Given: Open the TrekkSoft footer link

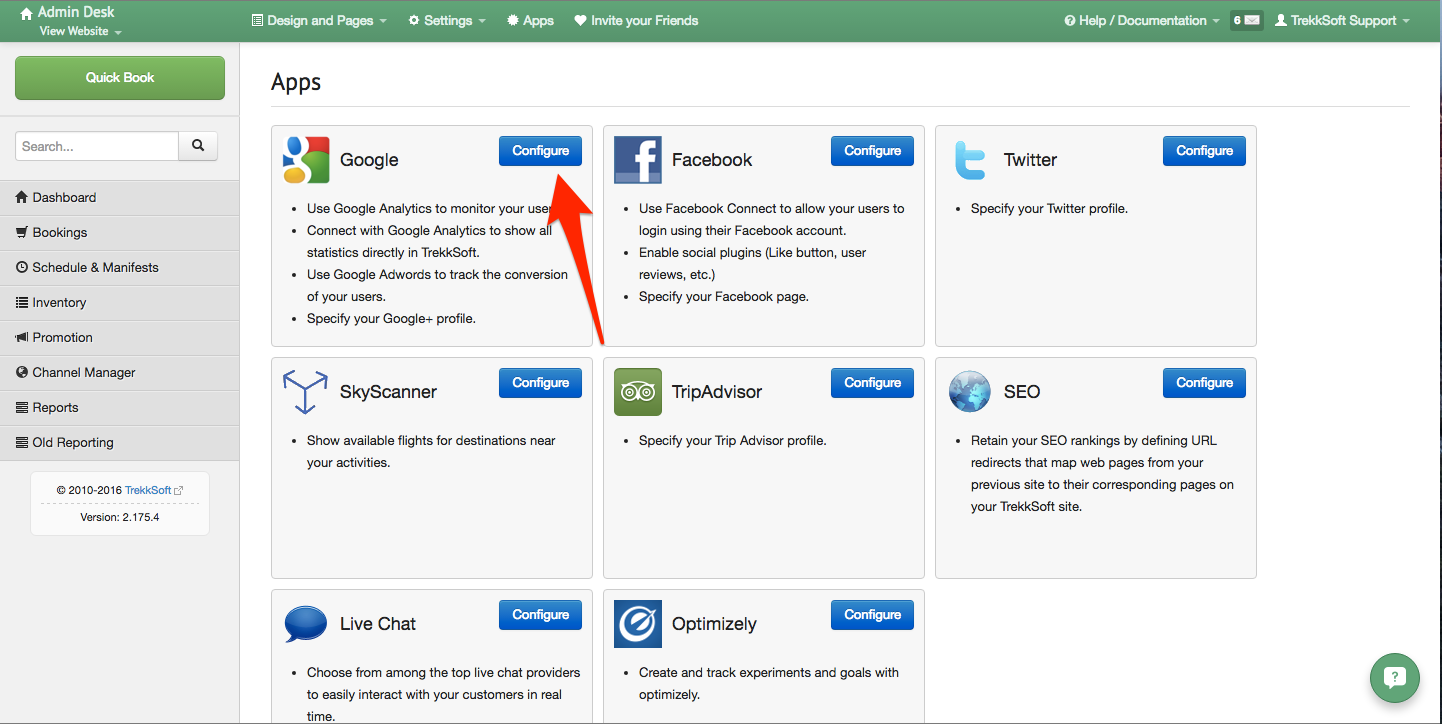Looking at the screenshot, I should pos(148,491).
